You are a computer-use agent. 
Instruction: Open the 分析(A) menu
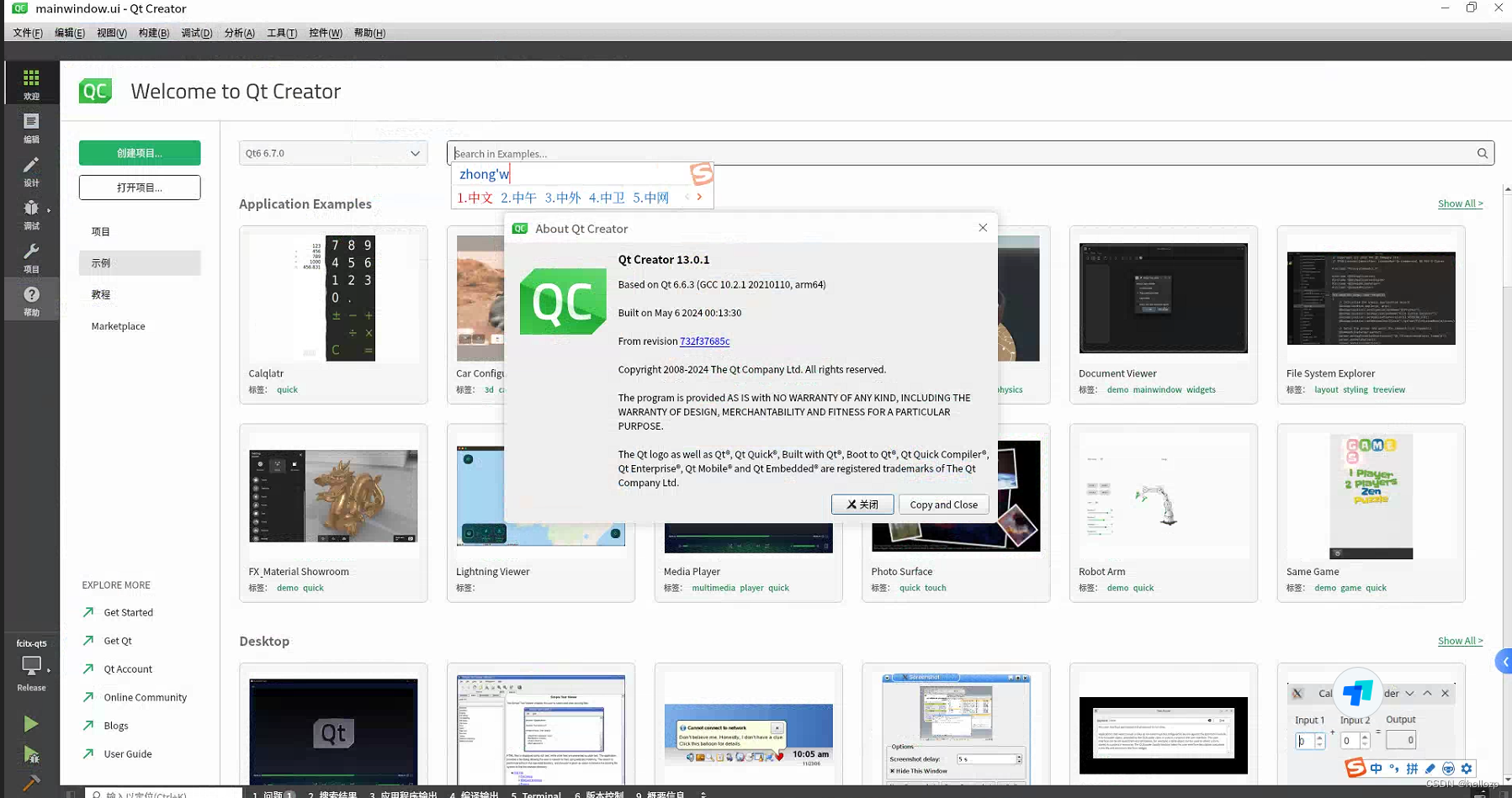click(x=240, y=33)
